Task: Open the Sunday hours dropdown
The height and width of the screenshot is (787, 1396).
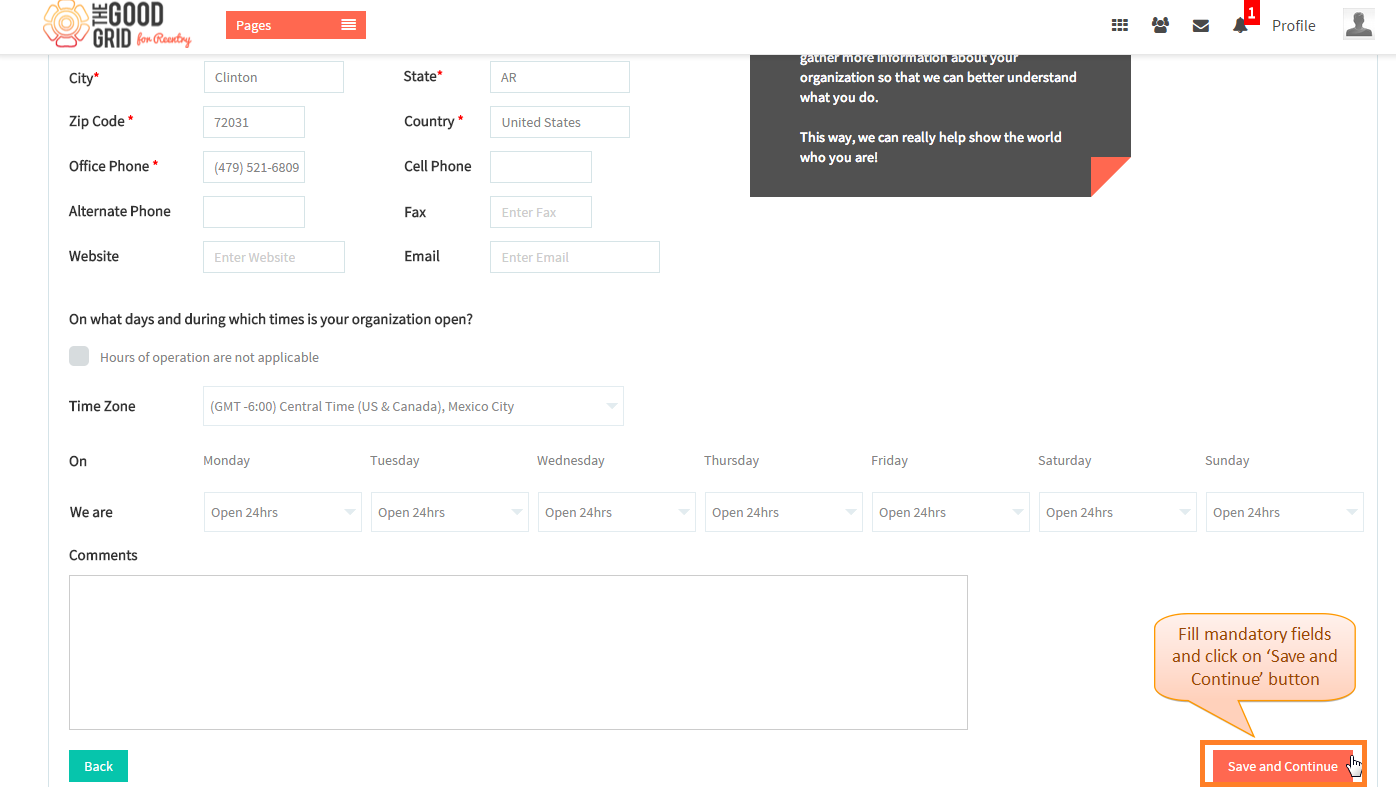Action: tap(1285, 512)
